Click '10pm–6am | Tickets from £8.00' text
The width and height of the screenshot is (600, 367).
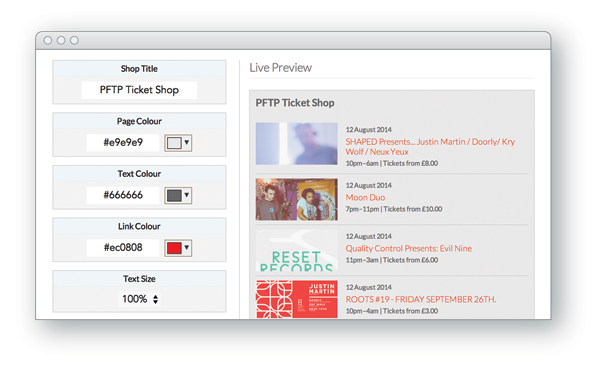(x=392, y=163)
